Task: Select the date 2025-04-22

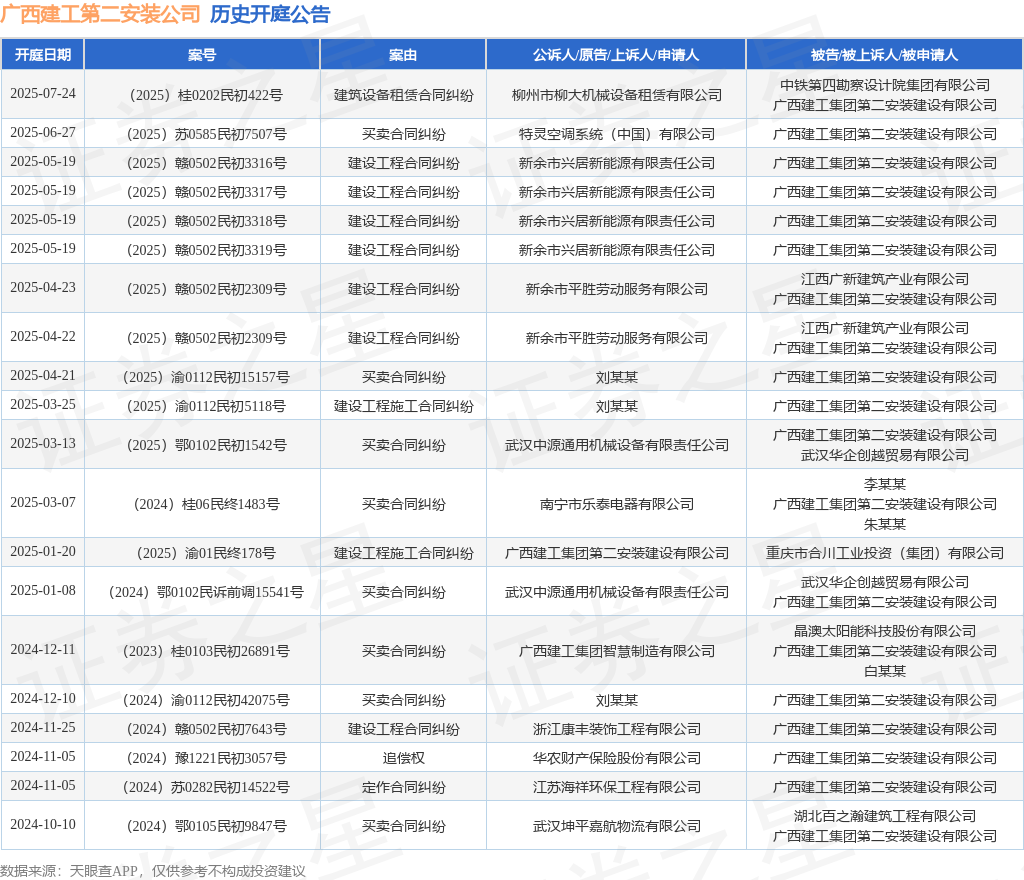Action: pyautogui.click(x=43, y=337)
